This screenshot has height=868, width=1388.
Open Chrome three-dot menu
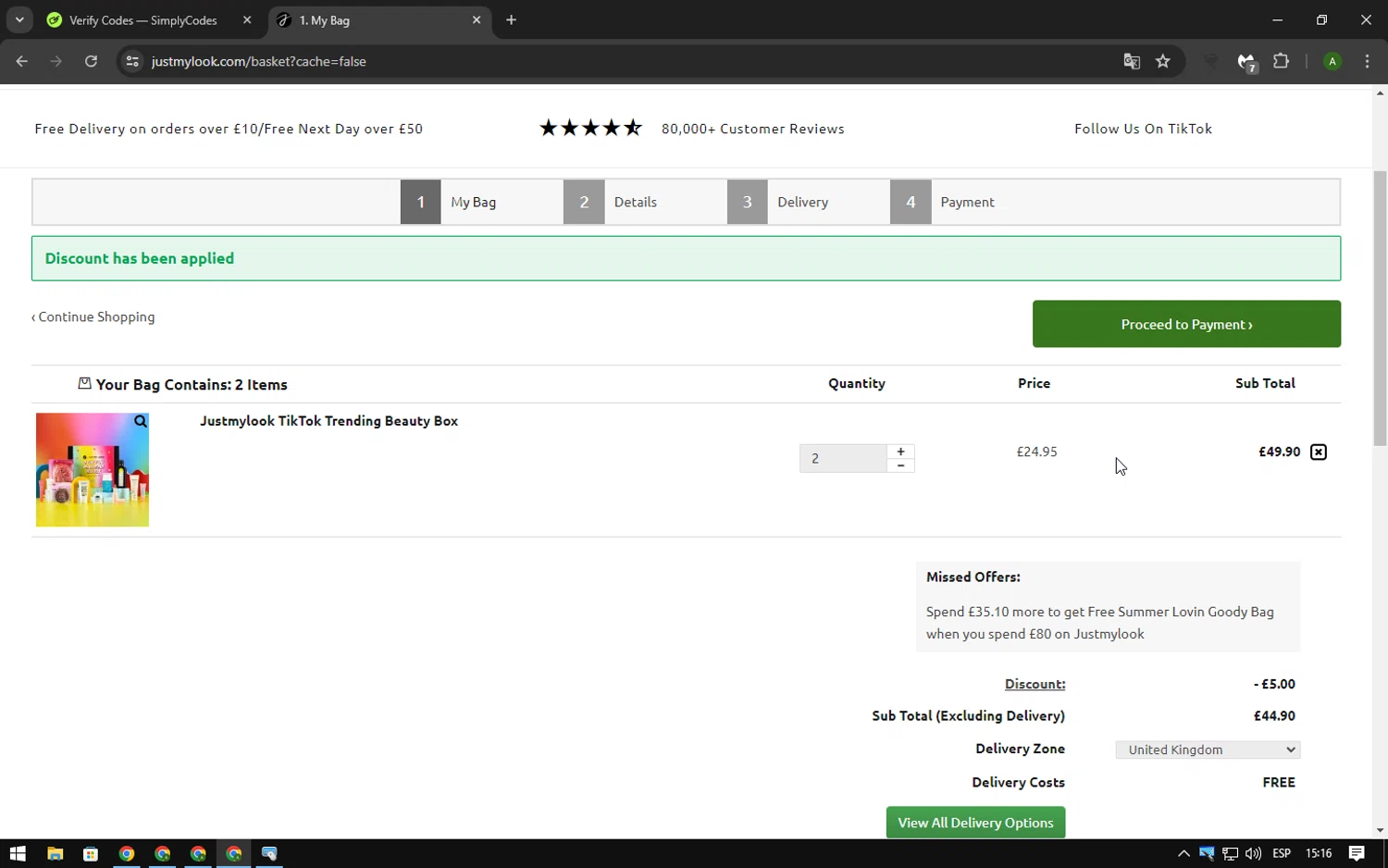(1367, 61)
